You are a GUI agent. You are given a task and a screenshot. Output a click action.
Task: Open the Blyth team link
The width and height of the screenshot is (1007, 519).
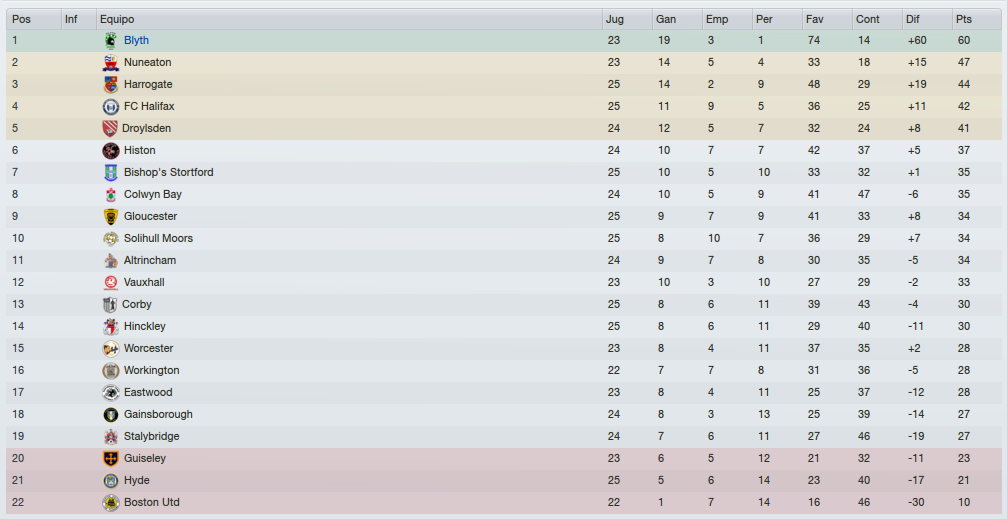coord(136,40)
